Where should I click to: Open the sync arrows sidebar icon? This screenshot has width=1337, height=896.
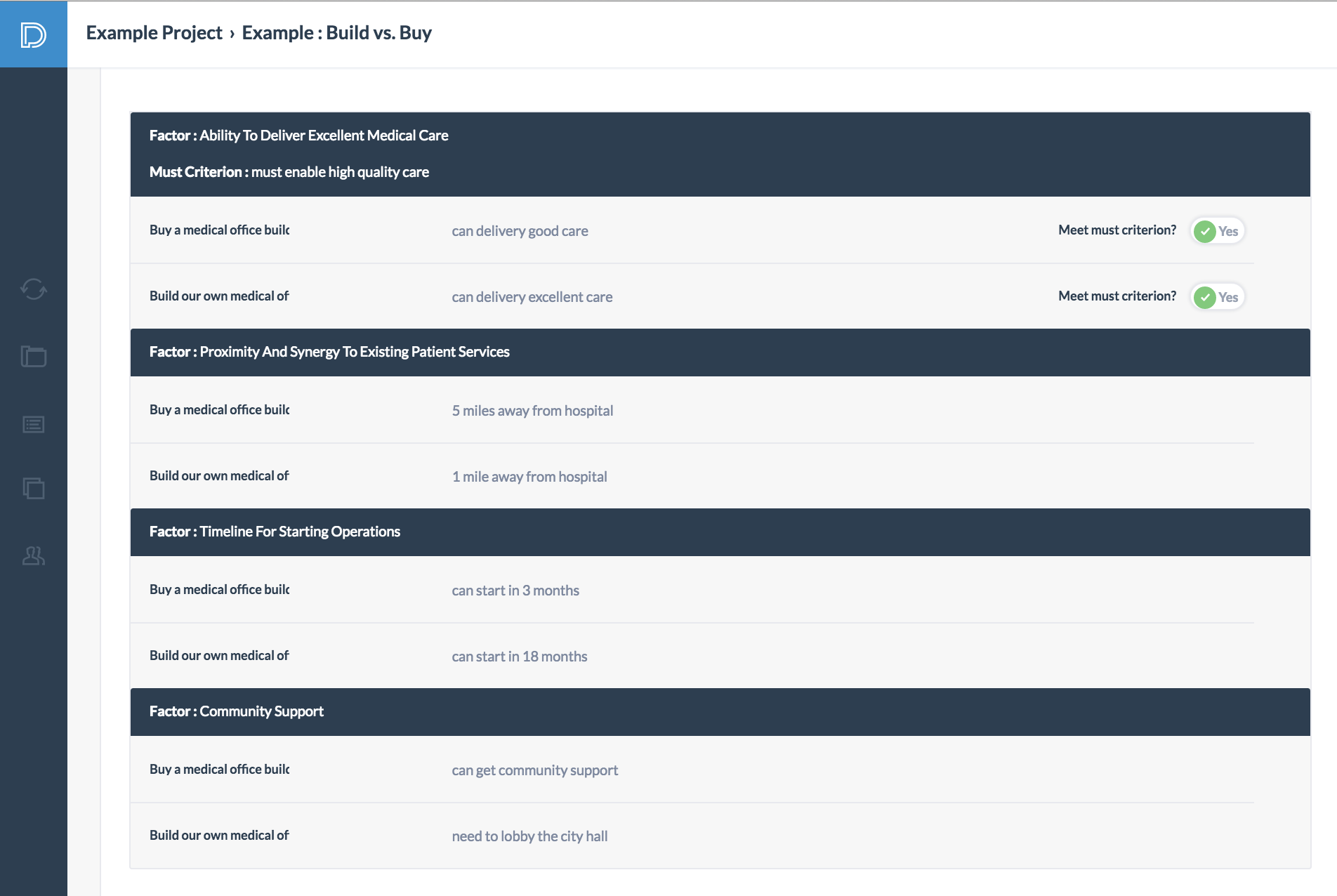click(33, 289)
